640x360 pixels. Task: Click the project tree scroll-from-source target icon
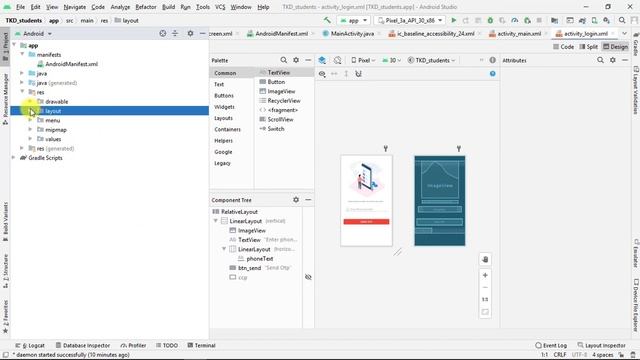[162, 33]
